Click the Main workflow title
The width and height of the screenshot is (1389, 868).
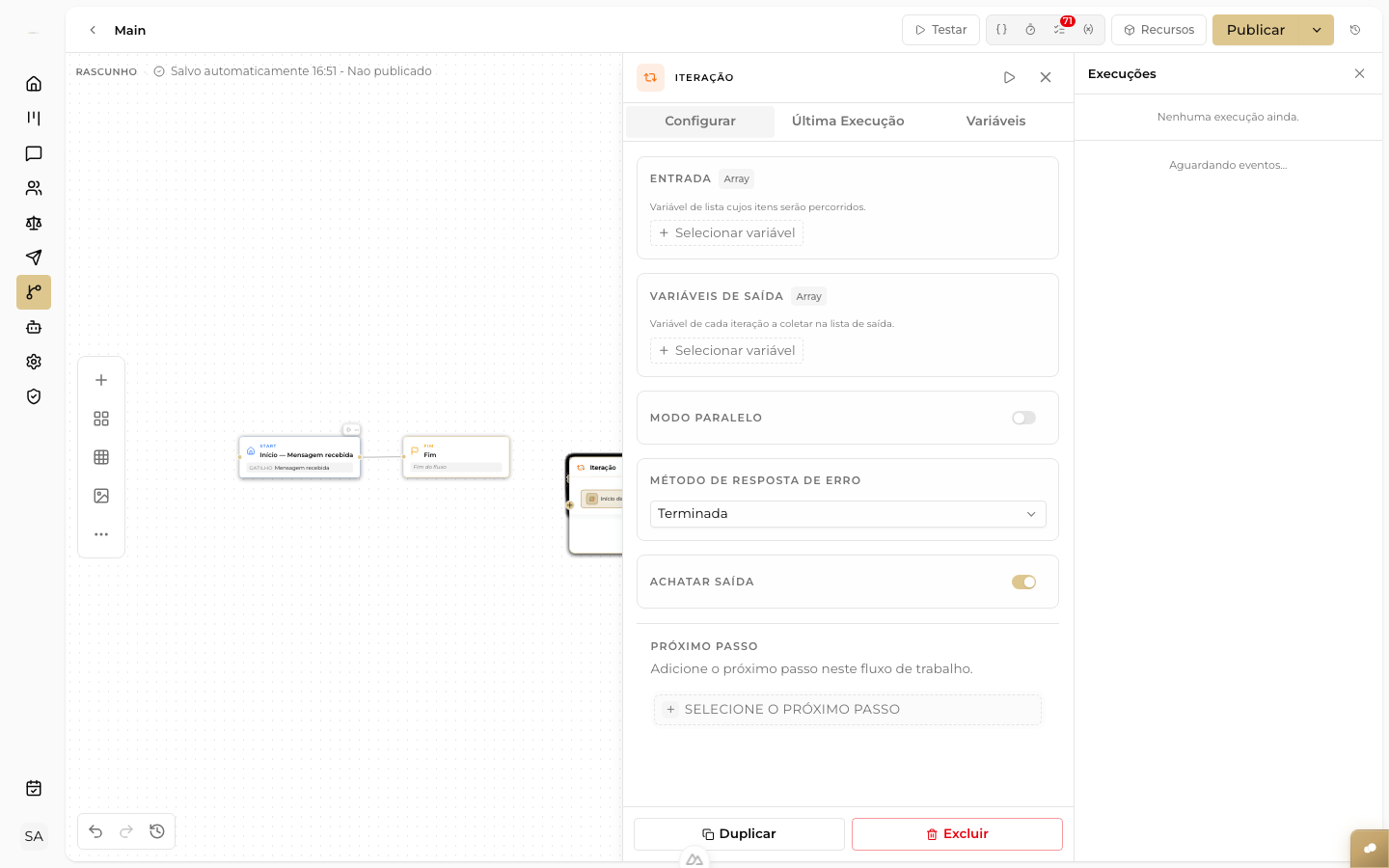tap(130, 30)
